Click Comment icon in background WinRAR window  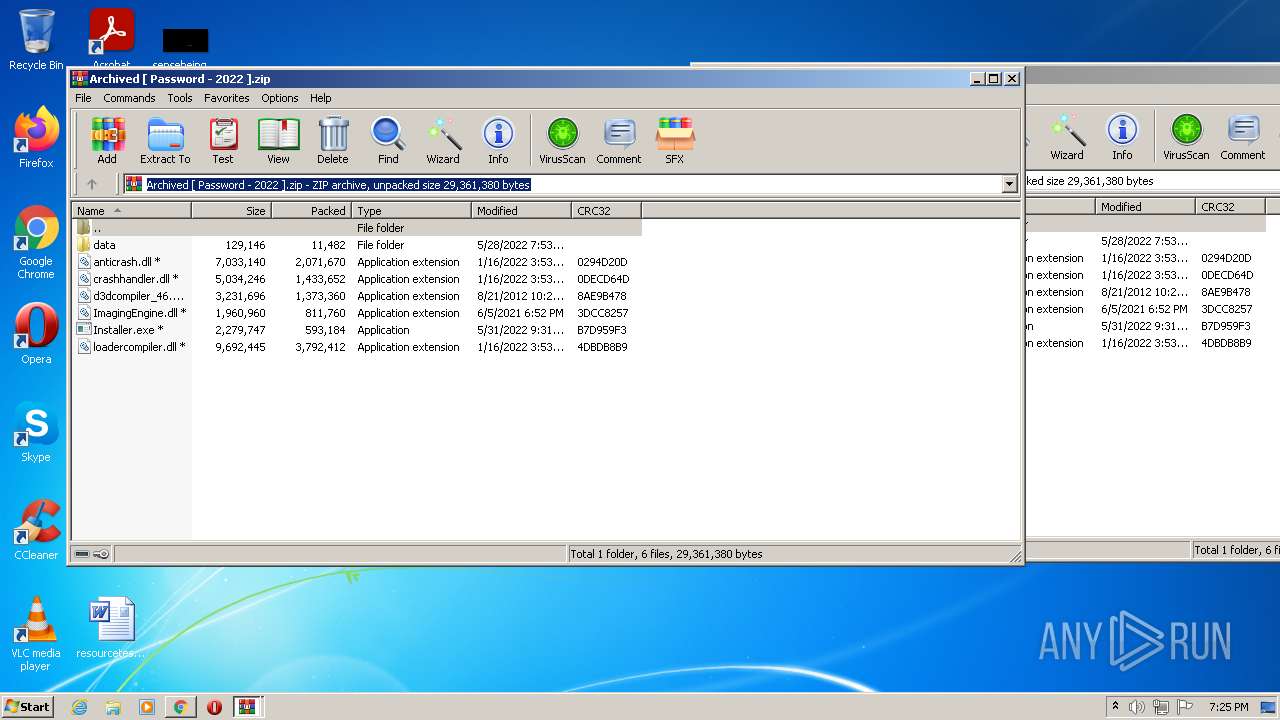tap(1243, 137)
